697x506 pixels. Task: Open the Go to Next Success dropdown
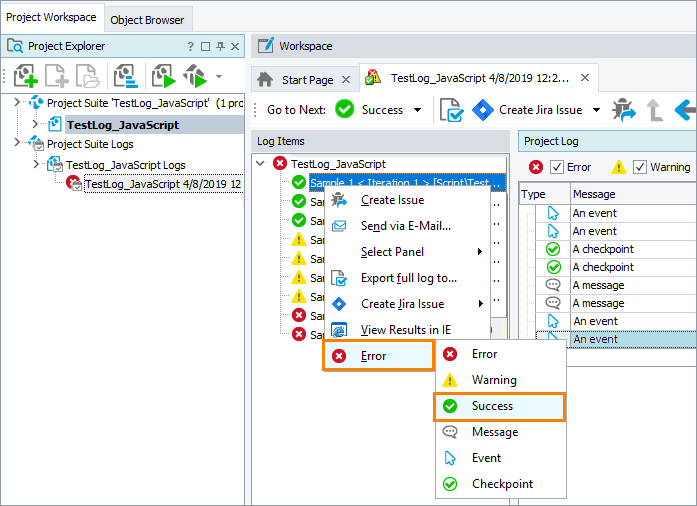417,110
